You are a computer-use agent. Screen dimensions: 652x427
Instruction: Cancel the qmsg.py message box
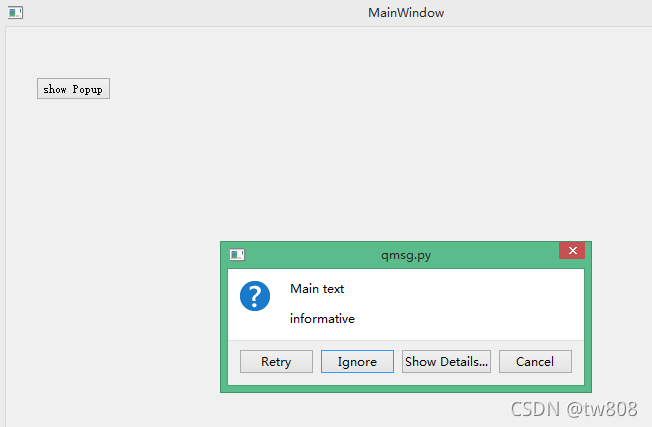(x=535, y=361)
